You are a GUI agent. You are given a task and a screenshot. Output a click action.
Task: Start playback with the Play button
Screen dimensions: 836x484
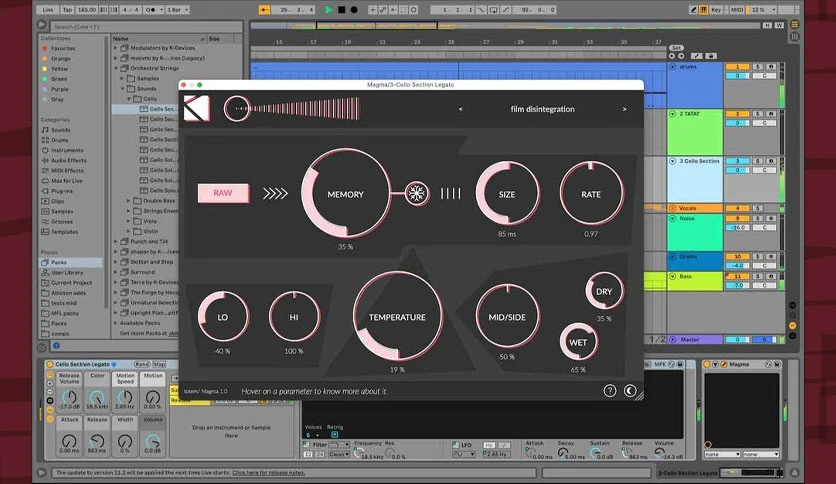tap(329, 10)
